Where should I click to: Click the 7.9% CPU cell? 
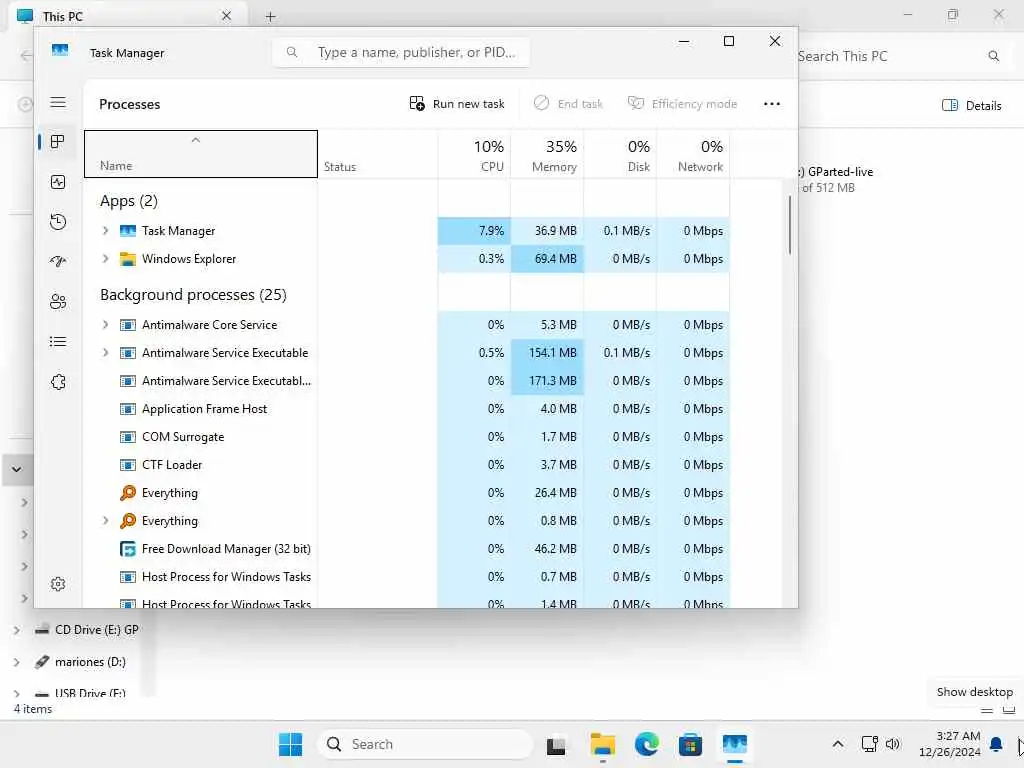pyautogui.click(x=474, y=231)
